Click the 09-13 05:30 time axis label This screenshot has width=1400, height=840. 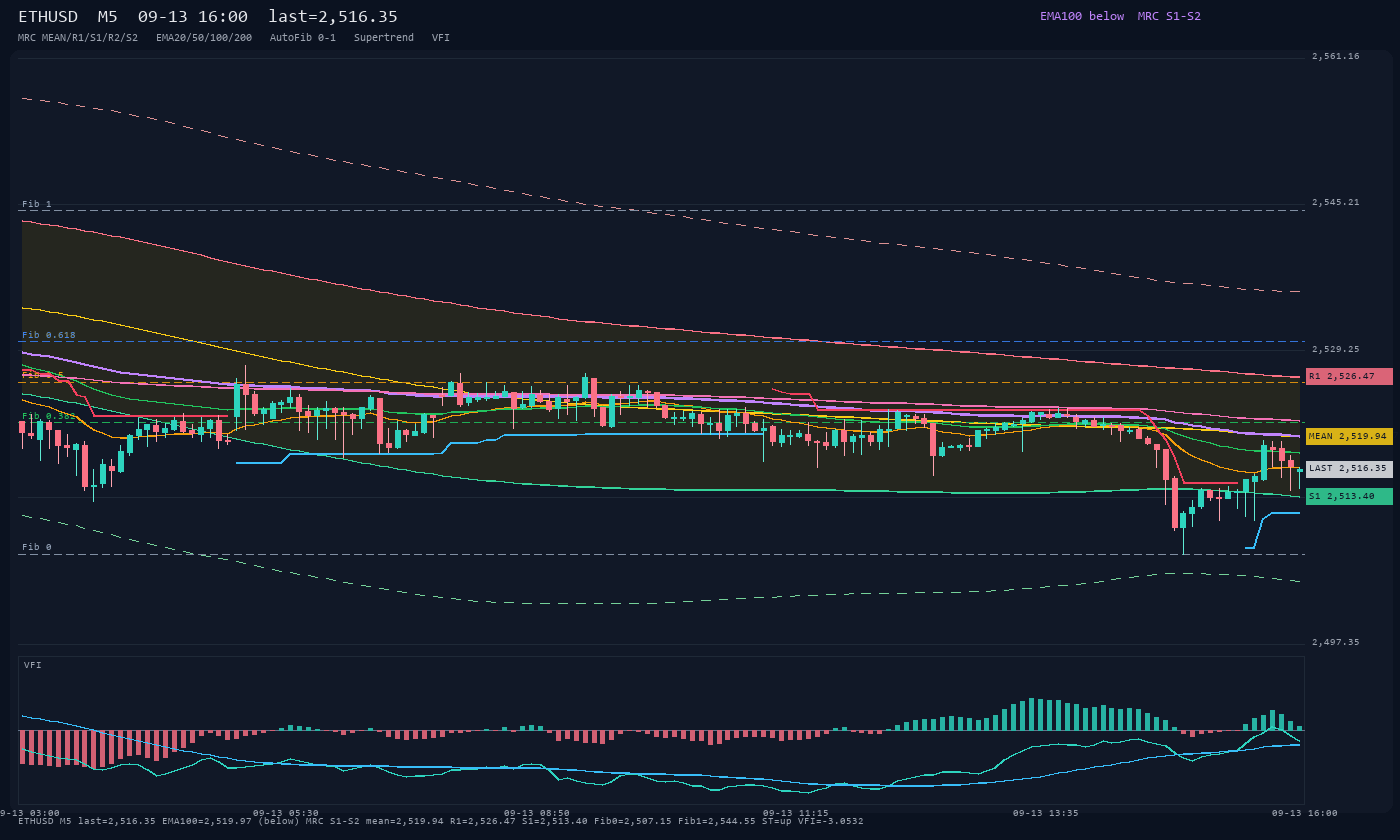click(286, 813)
